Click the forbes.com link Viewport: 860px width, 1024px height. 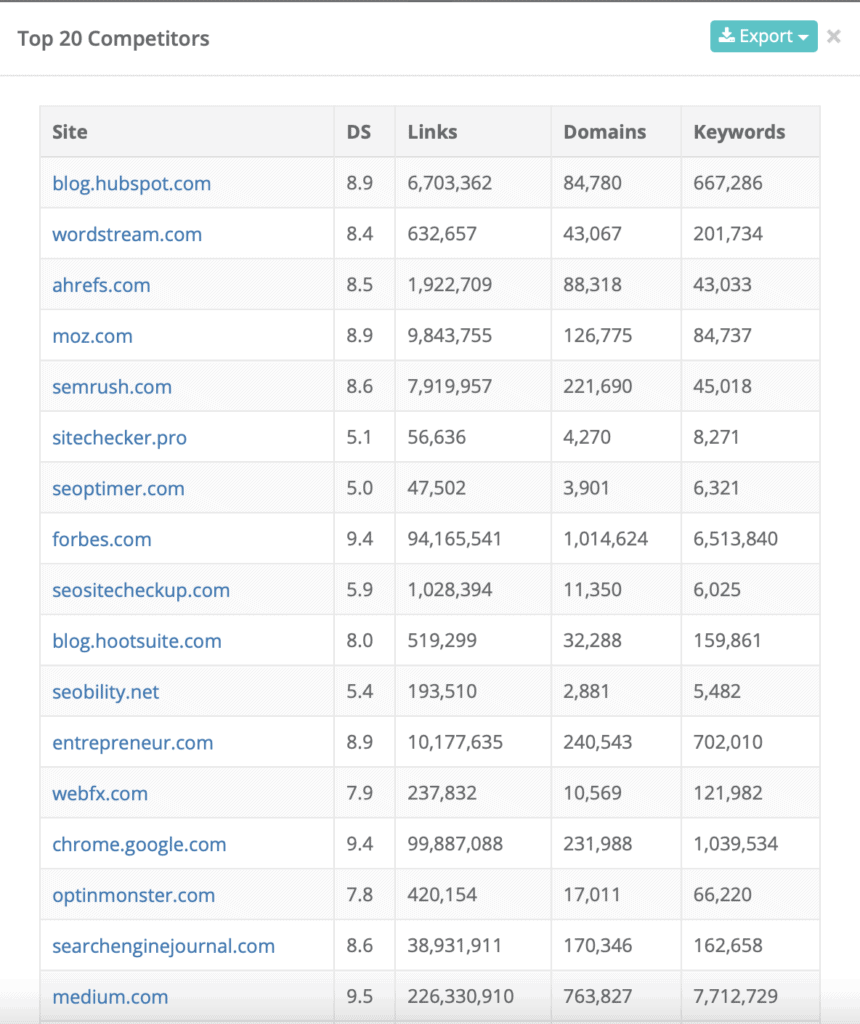(x=102, y=540)
